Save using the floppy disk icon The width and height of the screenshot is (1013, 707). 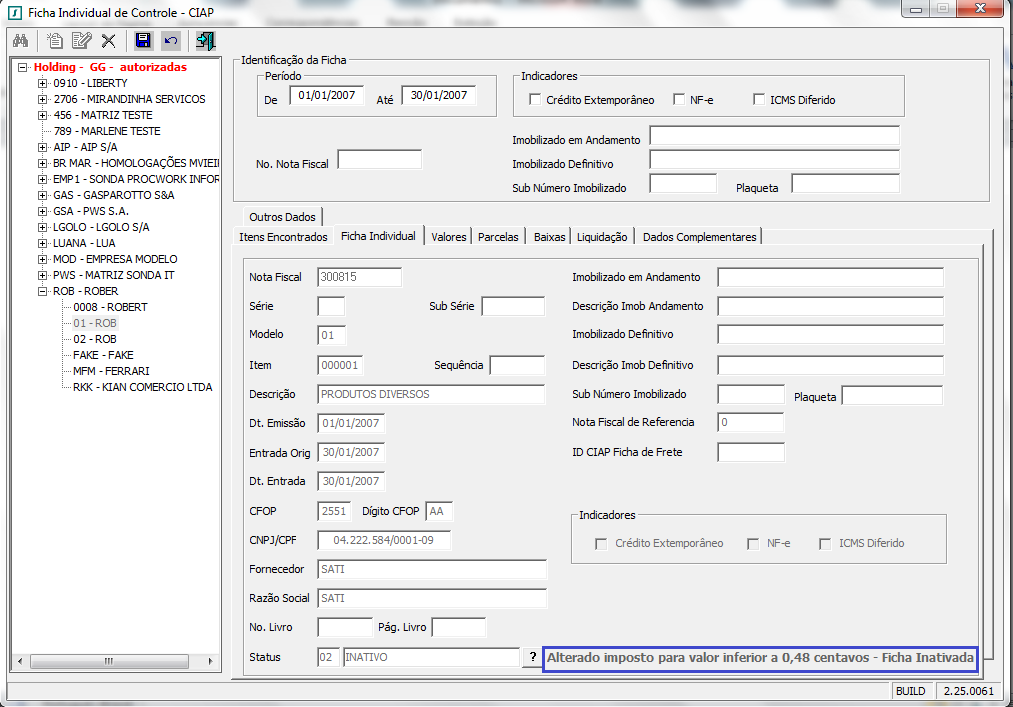(143, 41)
